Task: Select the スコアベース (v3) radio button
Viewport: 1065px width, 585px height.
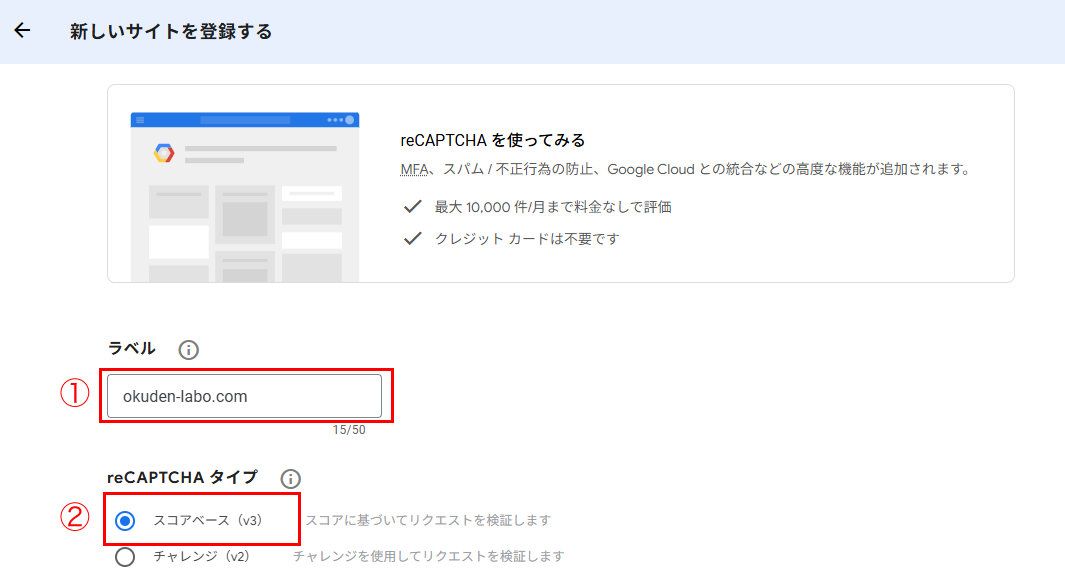Action: tap(125, 520)
